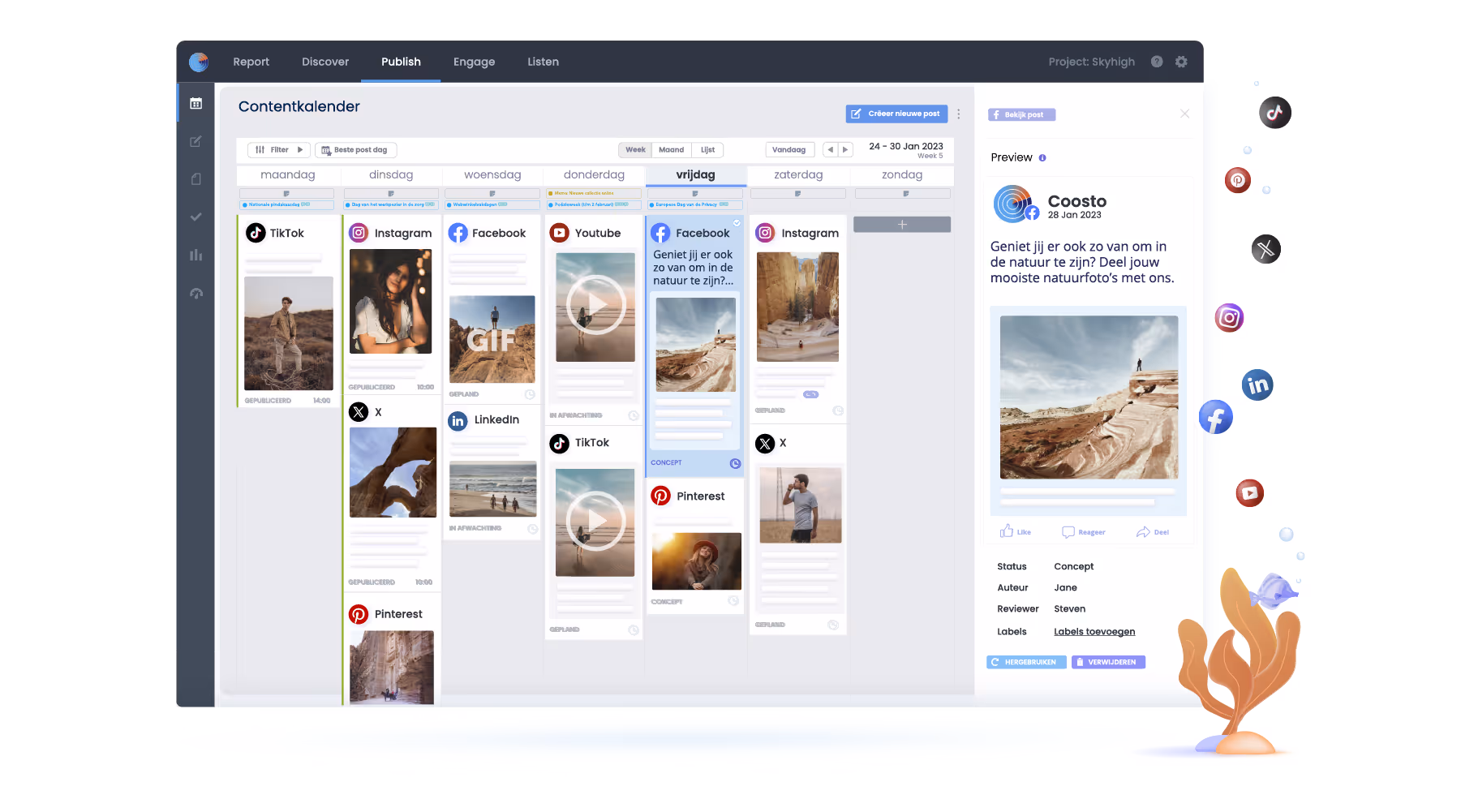Open the Nationale pindakaasdag event on maandag
1461x812 pixels.
[286, 205]
